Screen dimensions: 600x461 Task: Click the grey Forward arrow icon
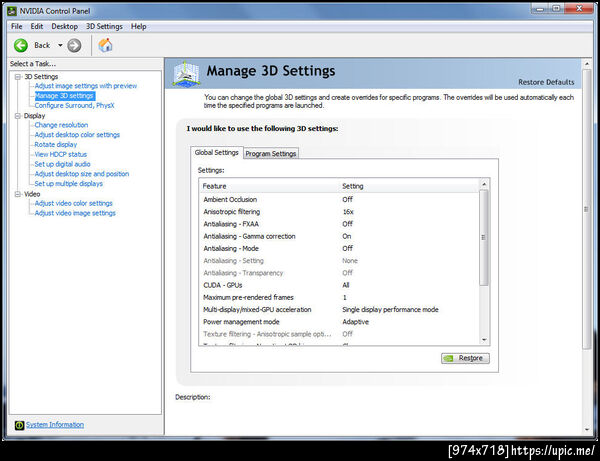coord(74,46)
